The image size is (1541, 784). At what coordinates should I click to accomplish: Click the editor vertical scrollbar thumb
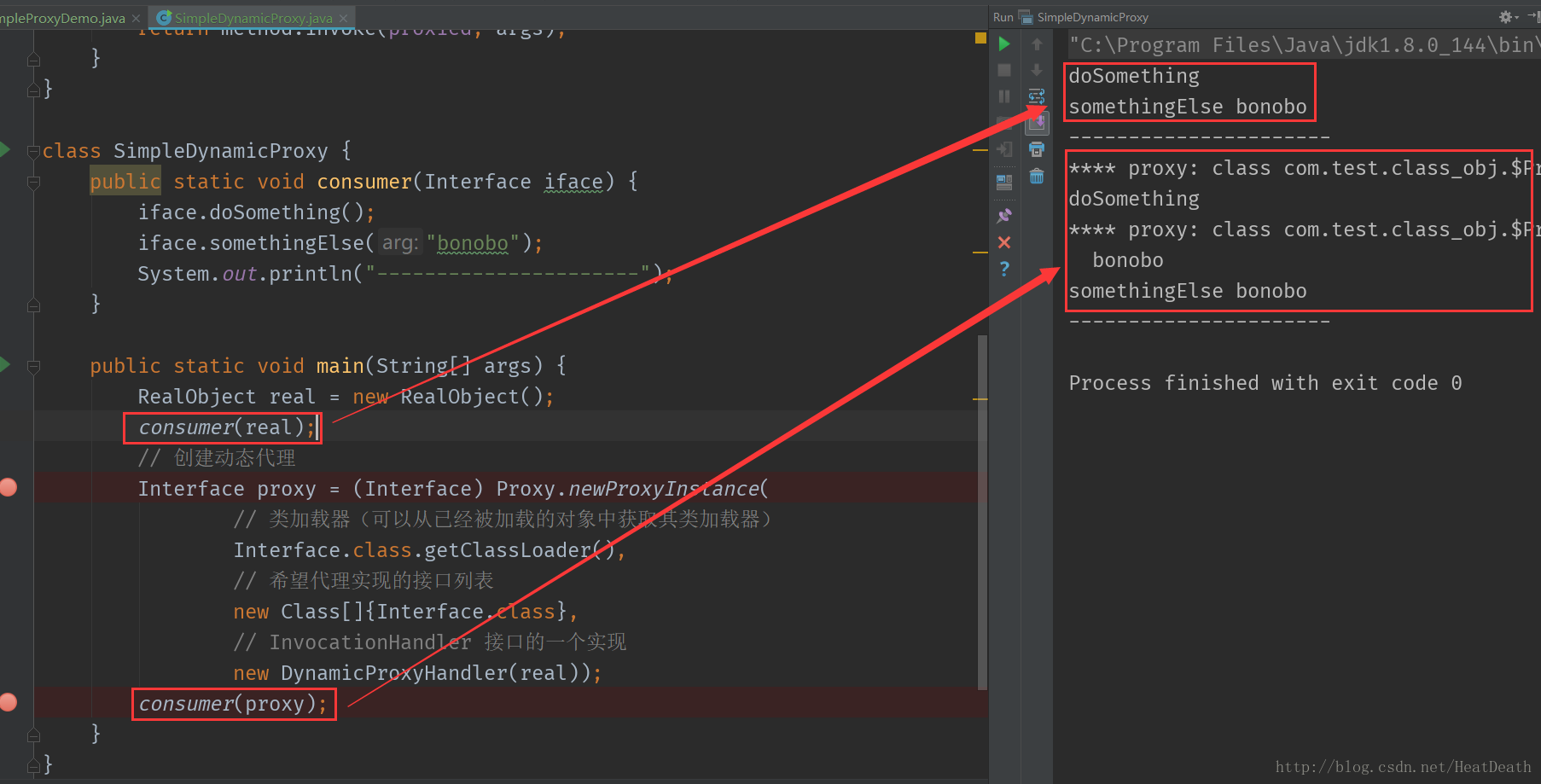point(982,512)
